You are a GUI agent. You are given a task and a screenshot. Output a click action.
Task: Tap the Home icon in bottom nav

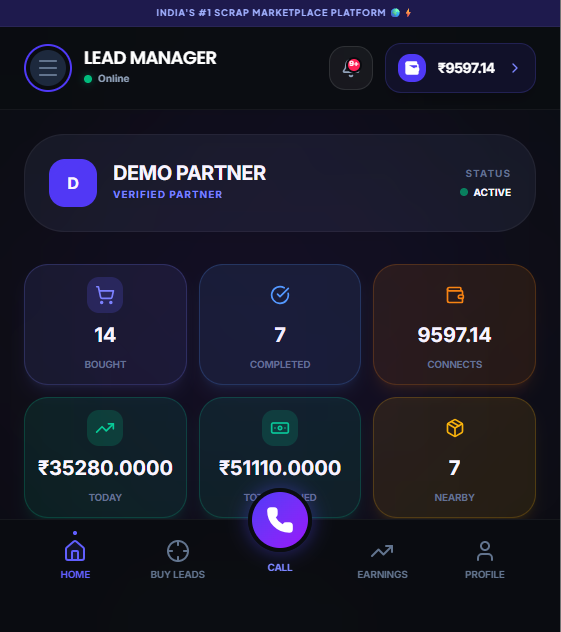(x=75, y=551)
